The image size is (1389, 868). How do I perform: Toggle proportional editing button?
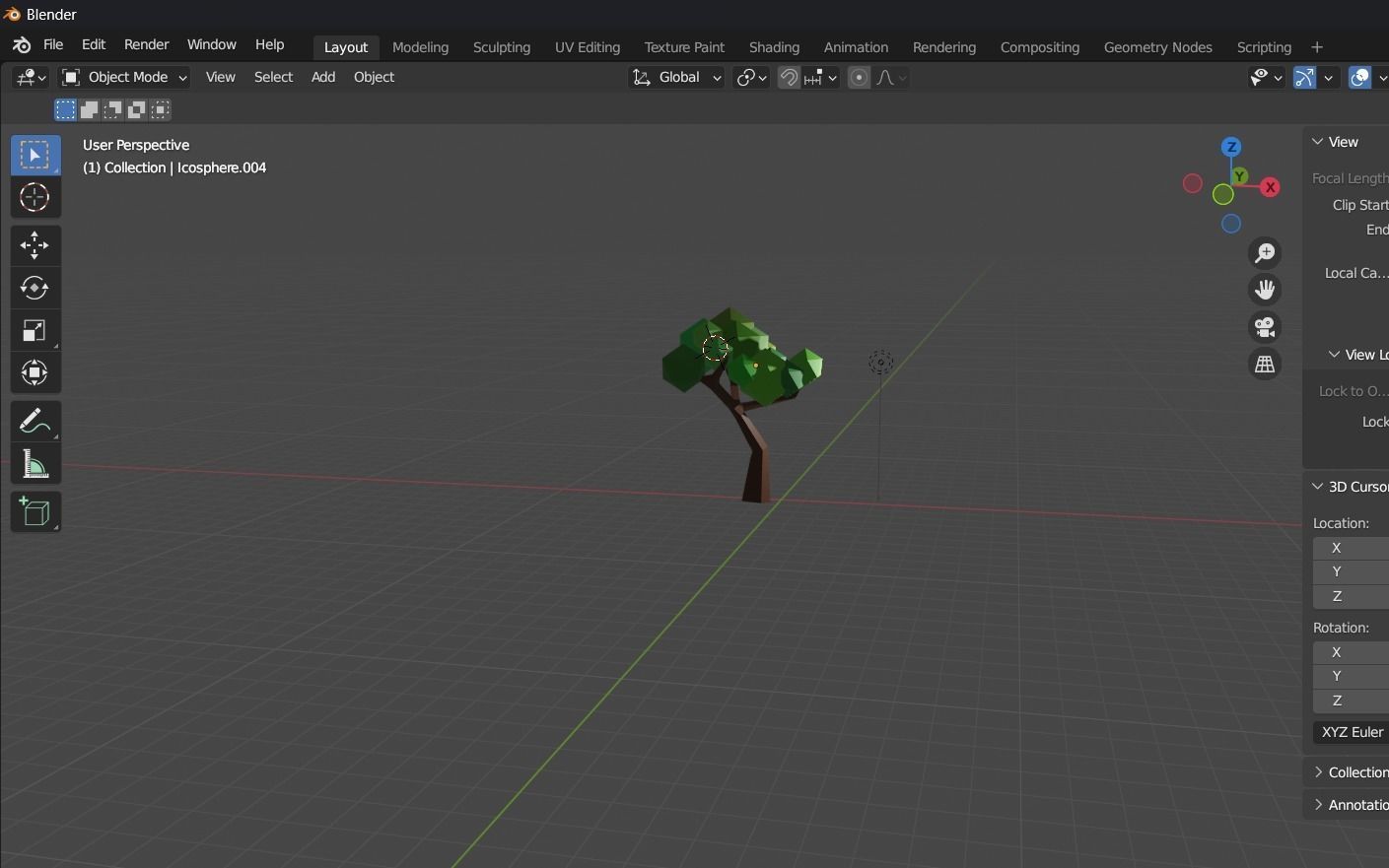point(860,77)
